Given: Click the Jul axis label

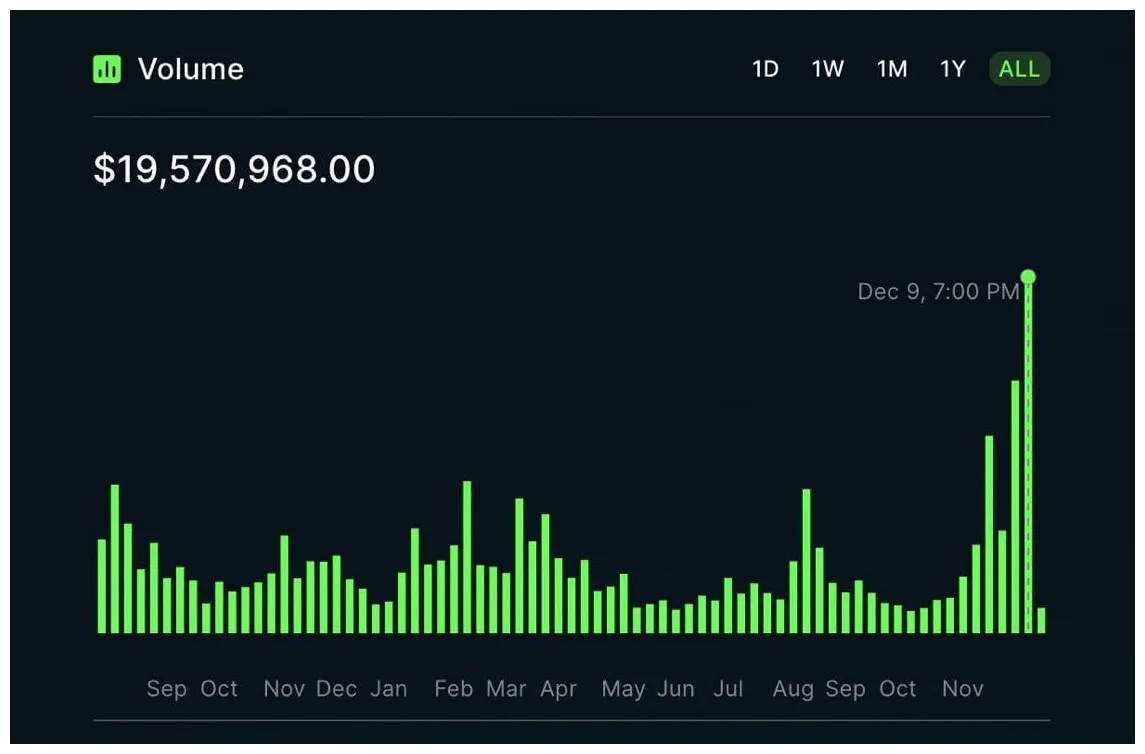Looking at the screenshot, I should (728, 689).
